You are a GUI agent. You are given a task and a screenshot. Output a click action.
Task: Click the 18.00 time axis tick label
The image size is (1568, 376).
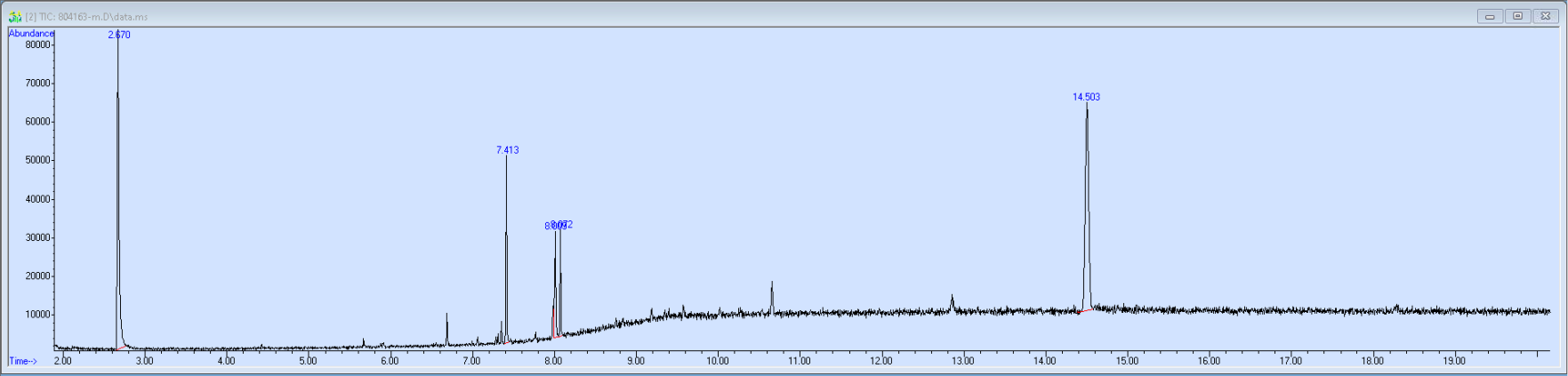[1372, 361]
